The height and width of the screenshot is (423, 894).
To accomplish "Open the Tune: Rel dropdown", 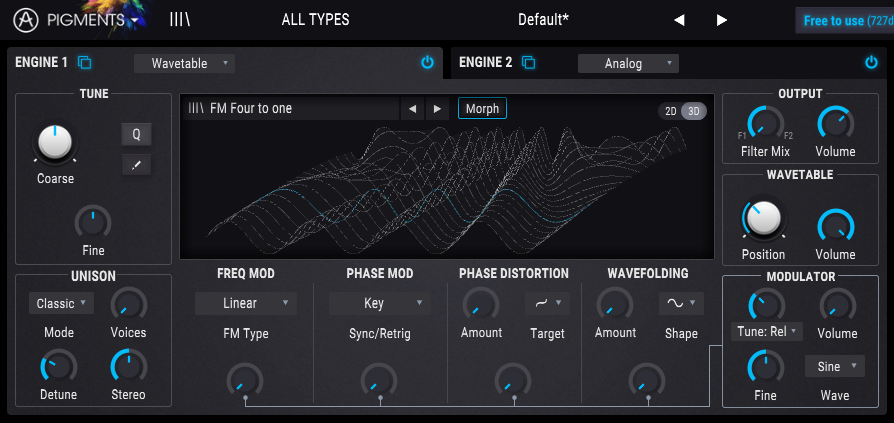I will pyautogui.click(x=766, y=332).
